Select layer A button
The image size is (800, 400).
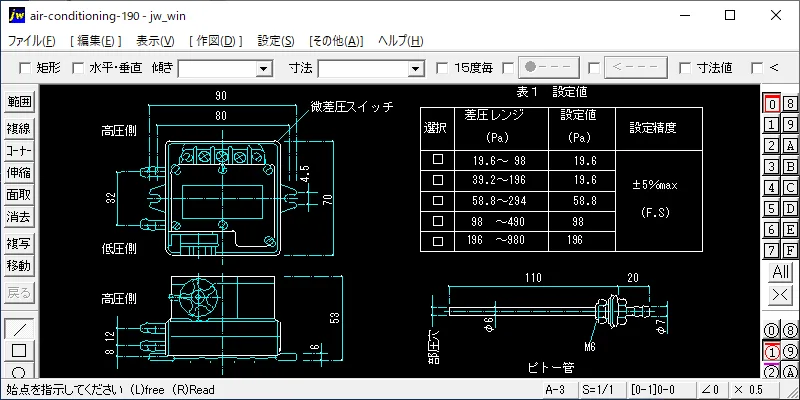pyautogui.click(x=790, y=145)
